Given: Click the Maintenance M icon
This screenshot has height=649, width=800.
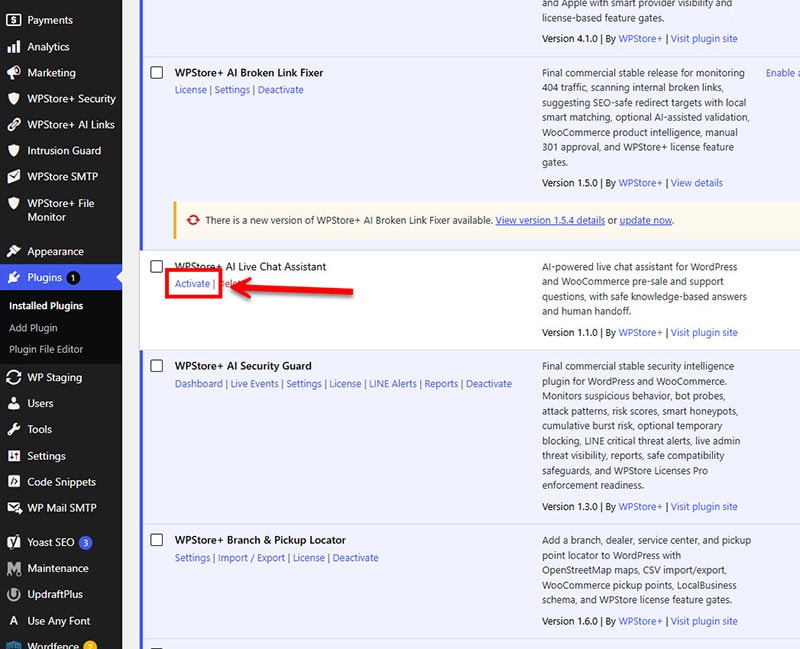Looking at the screenshot, I should (x=14, y=568).
